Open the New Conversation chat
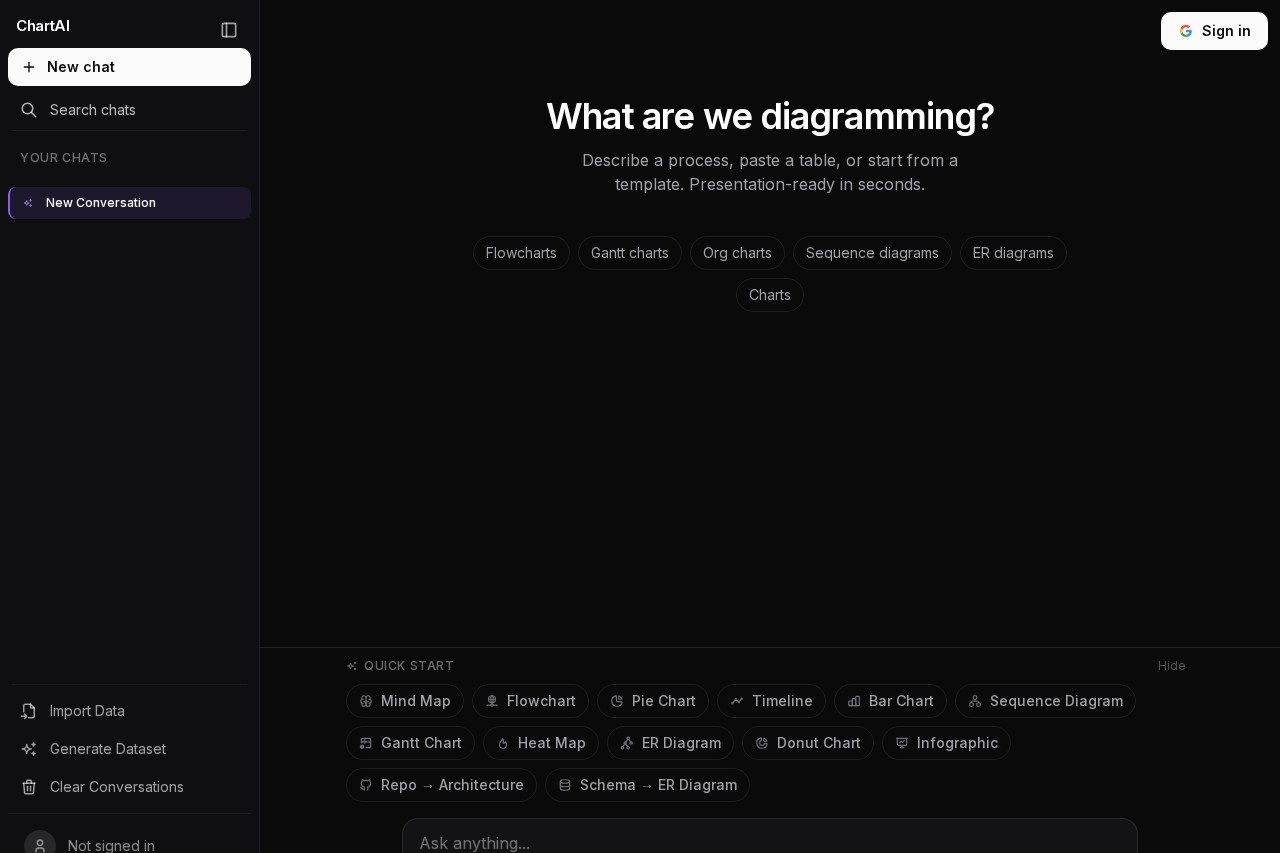 coord(130,203)
